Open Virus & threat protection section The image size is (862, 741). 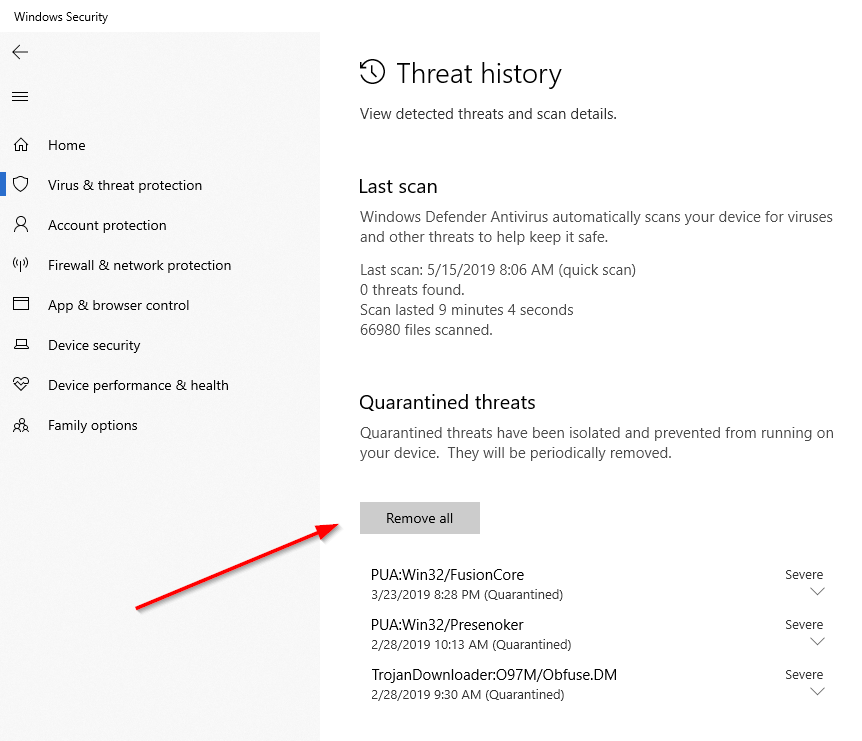click(125, 185)
